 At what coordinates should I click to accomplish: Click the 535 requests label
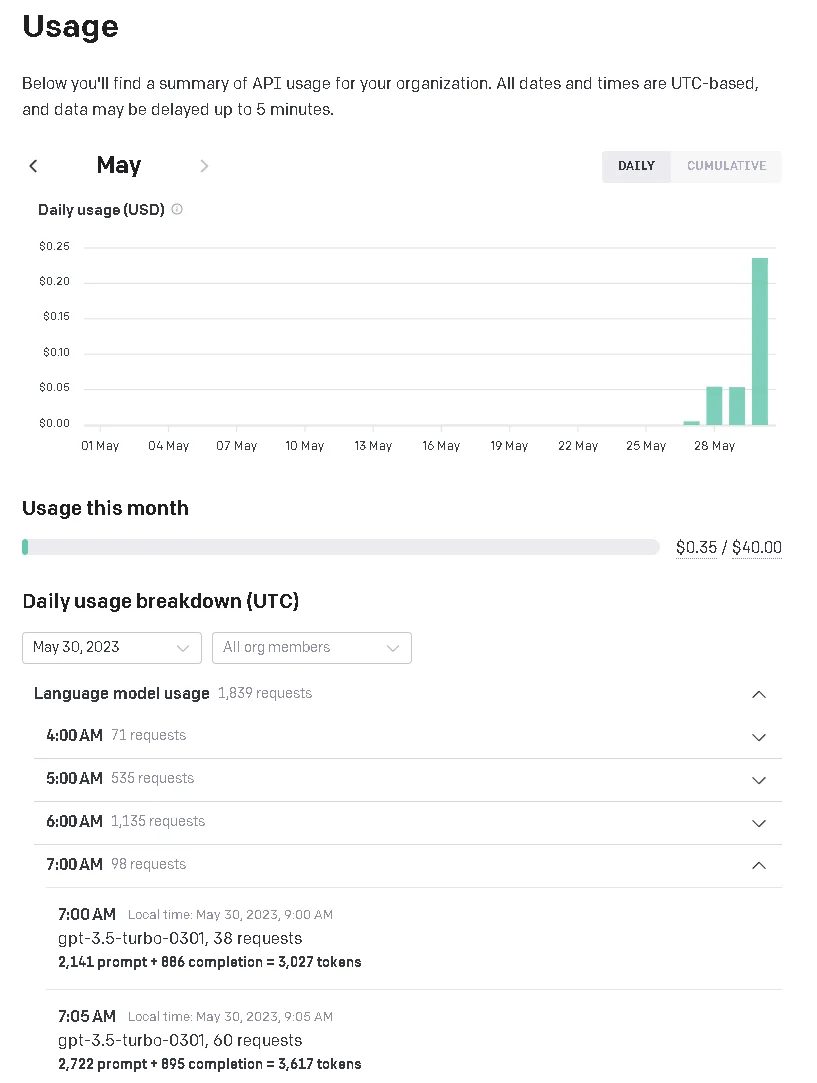(153, 778)
